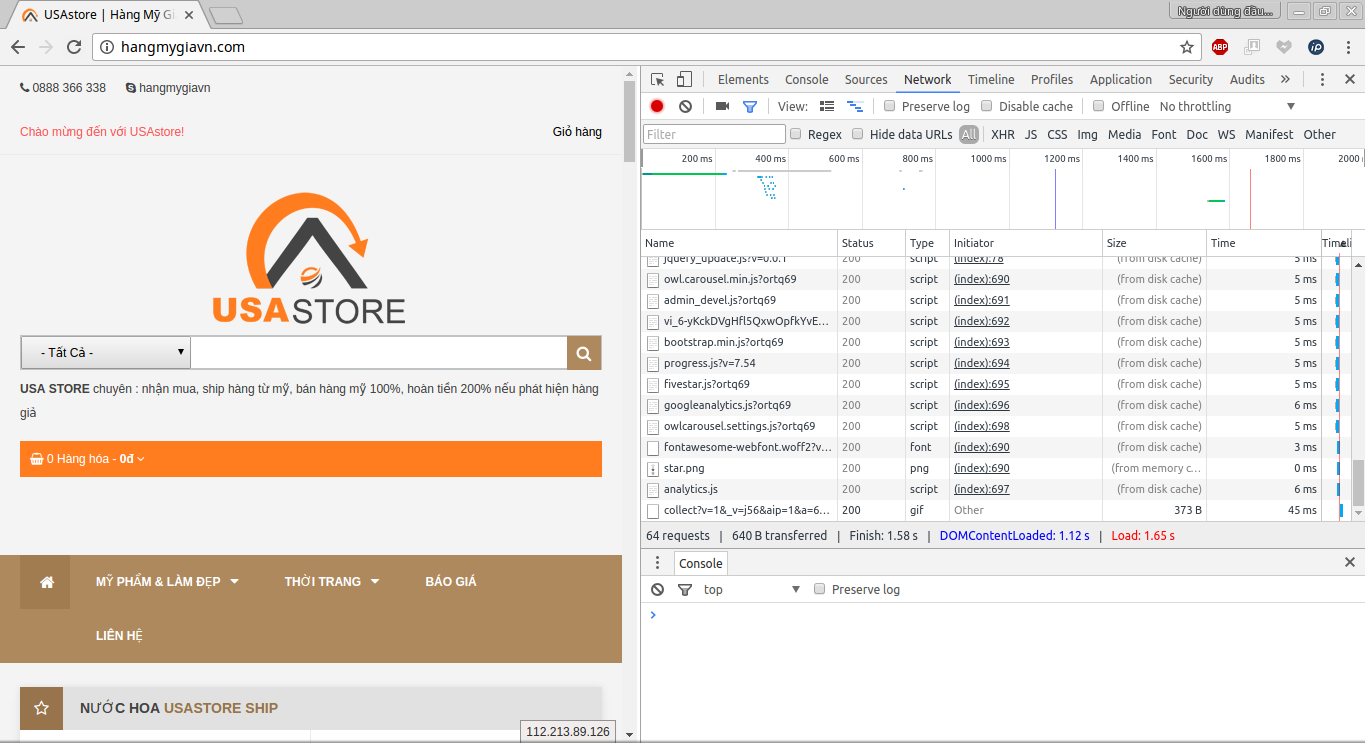
Task: Click the star icon beside NƯỚC HOA heading
Action: tap(41, 708)
